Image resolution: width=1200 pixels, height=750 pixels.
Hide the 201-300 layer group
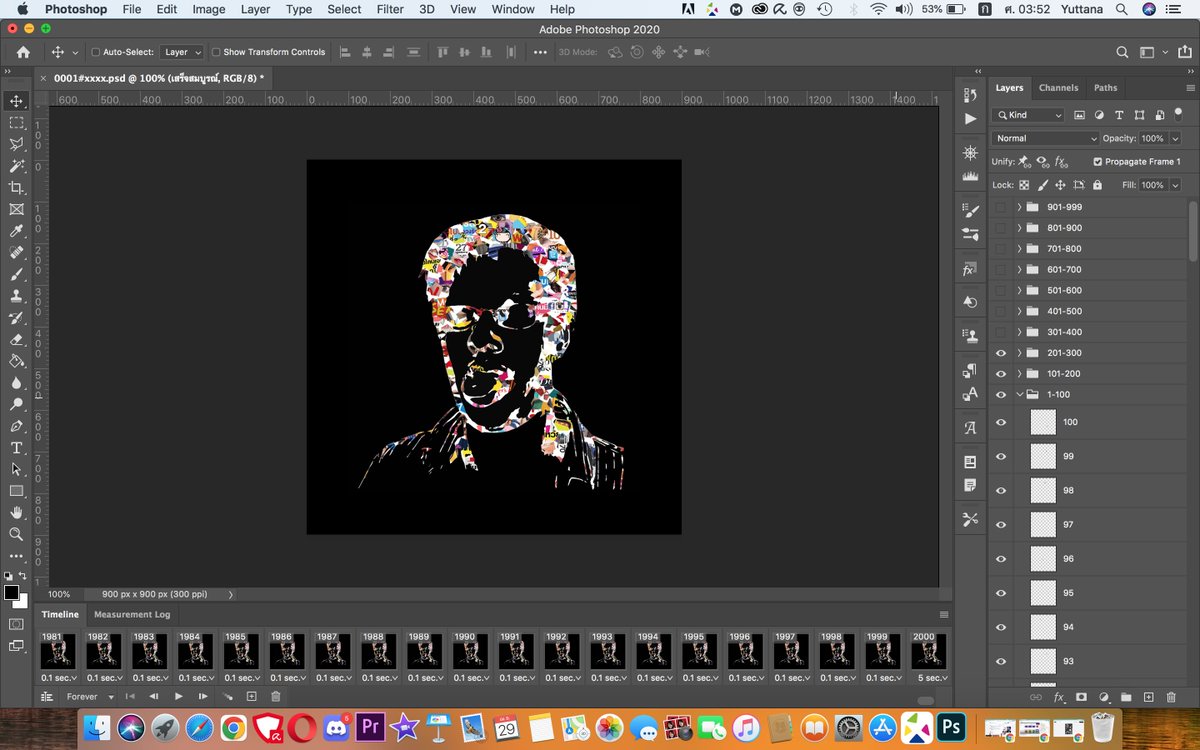[1001, 353]
